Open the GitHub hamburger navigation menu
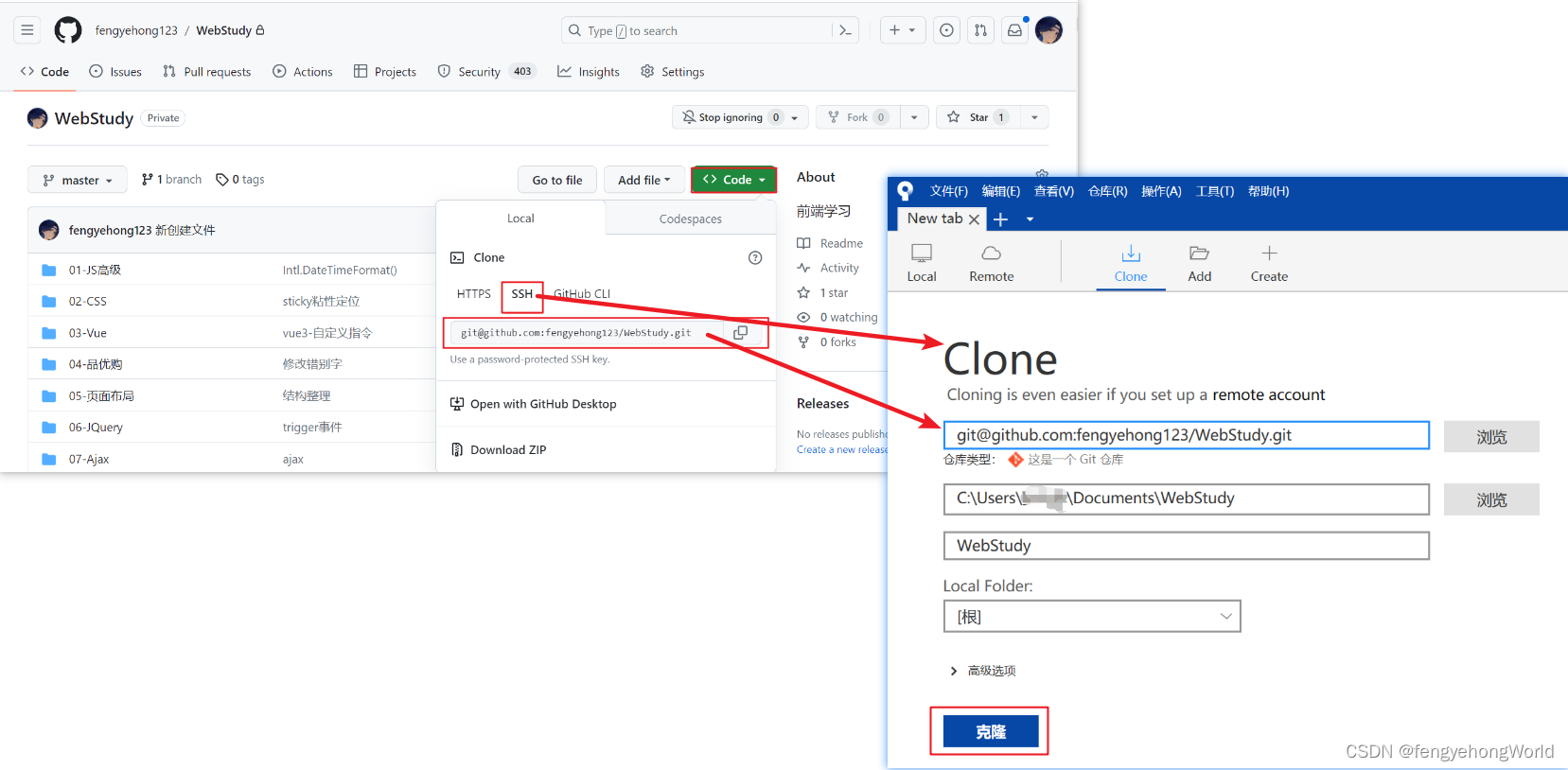The image size is (1568, 770). pyautogui.click(x=27, y=30)
